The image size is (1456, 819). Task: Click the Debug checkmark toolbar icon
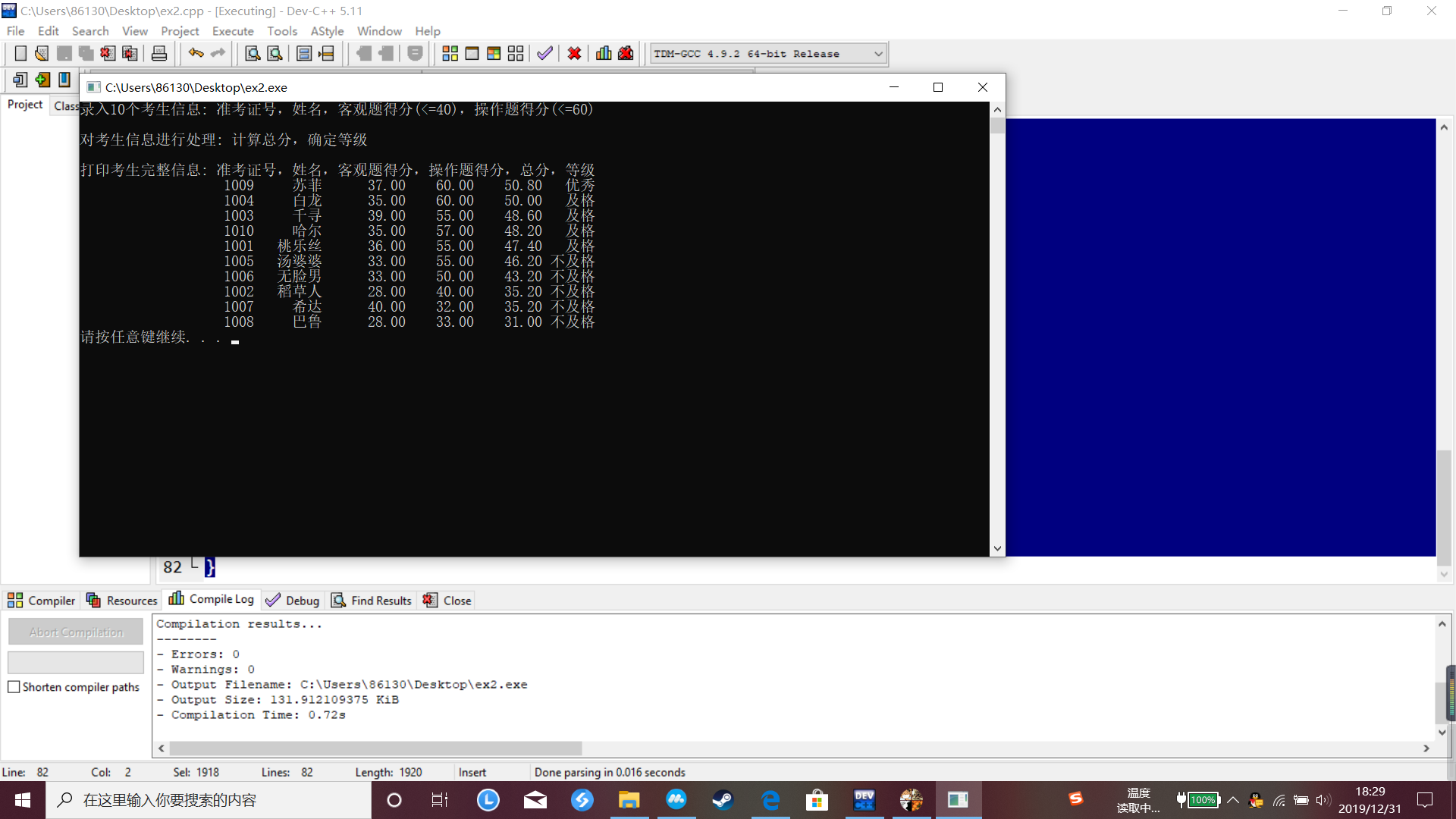[x=544, y=54]
